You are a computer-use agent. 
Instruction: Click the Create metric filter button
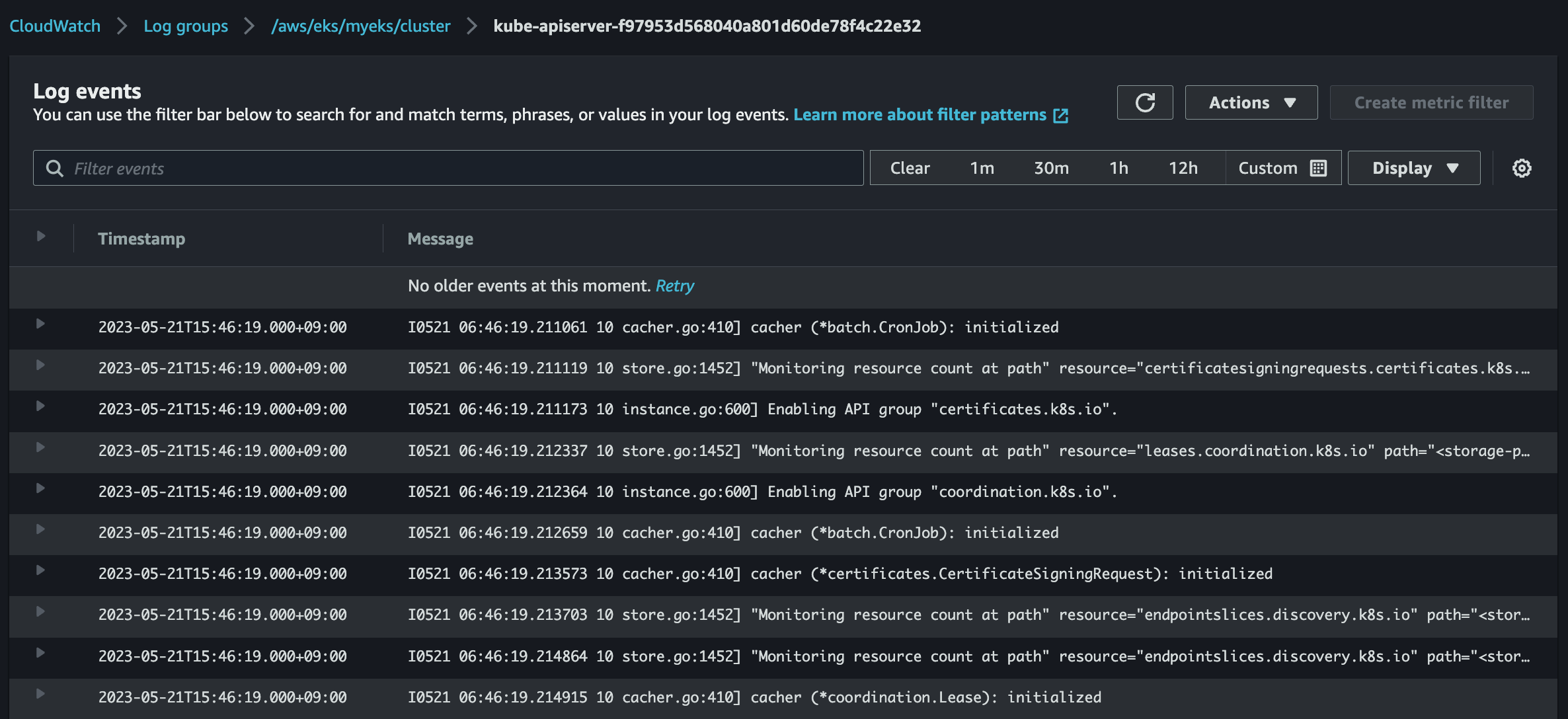pyautogui.click(x=1431, y=102)
